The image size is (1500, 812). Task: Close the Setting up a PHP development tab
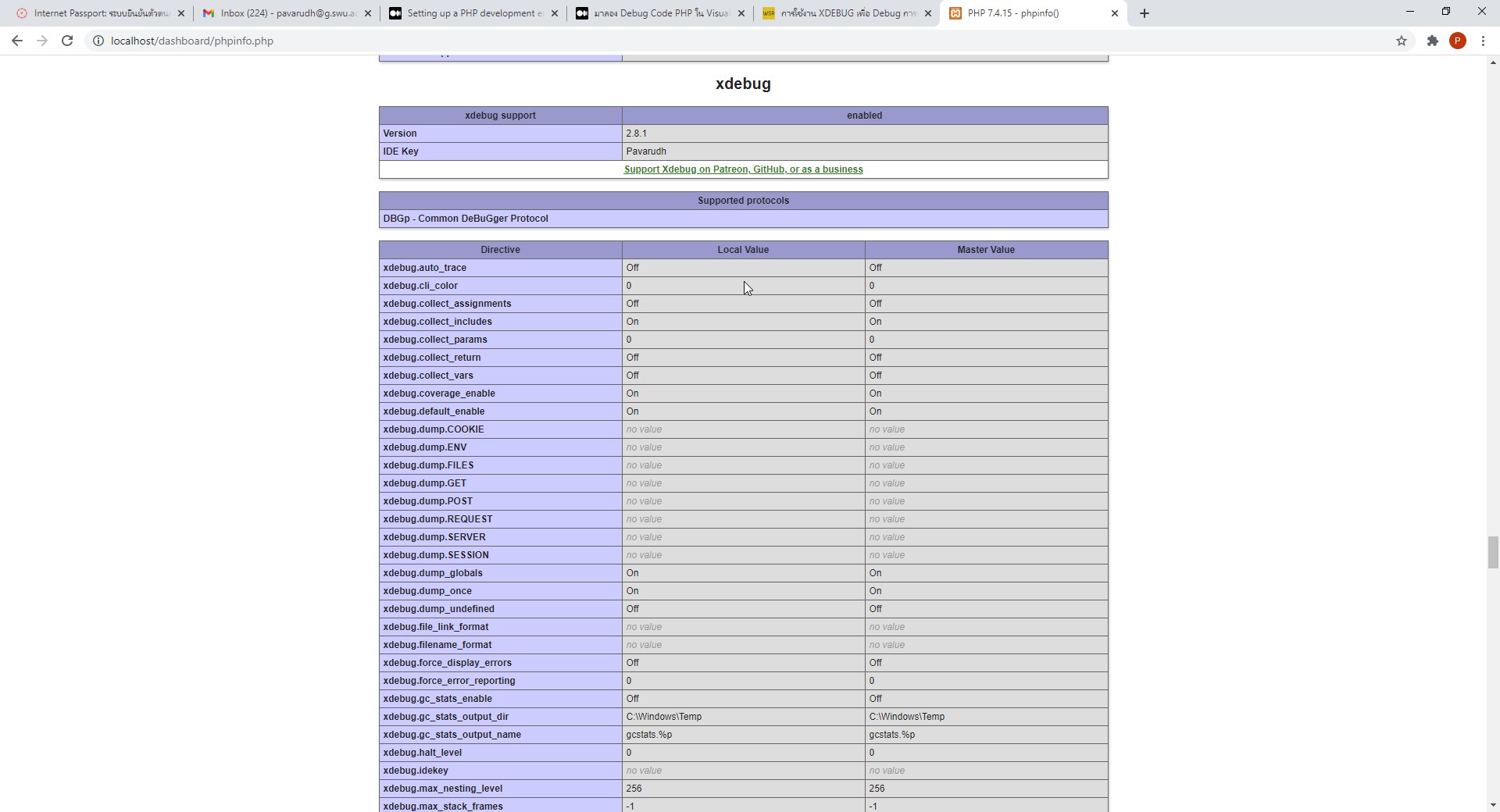click(x=555, y=13)
